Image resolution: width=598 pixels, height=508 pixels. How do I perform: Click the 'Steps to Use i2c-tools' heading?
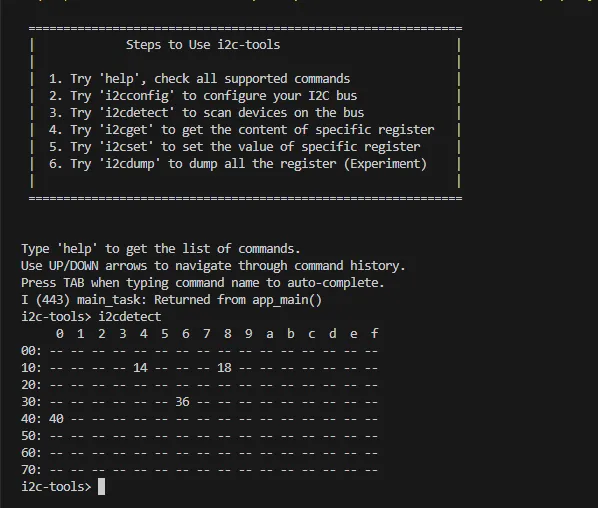point(203,45)
